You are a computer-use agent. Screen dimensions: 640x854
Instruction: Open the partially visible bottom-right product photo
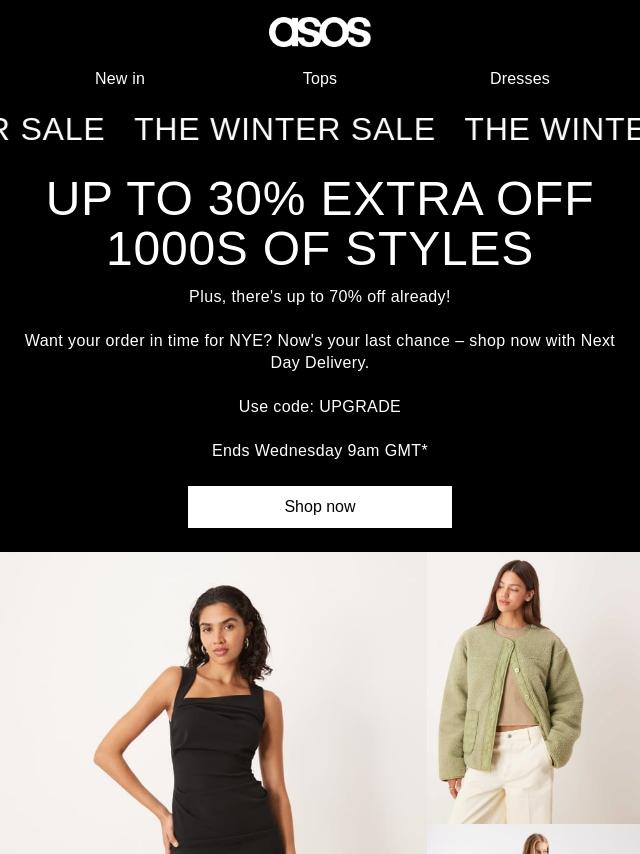[x=533, y=839]
